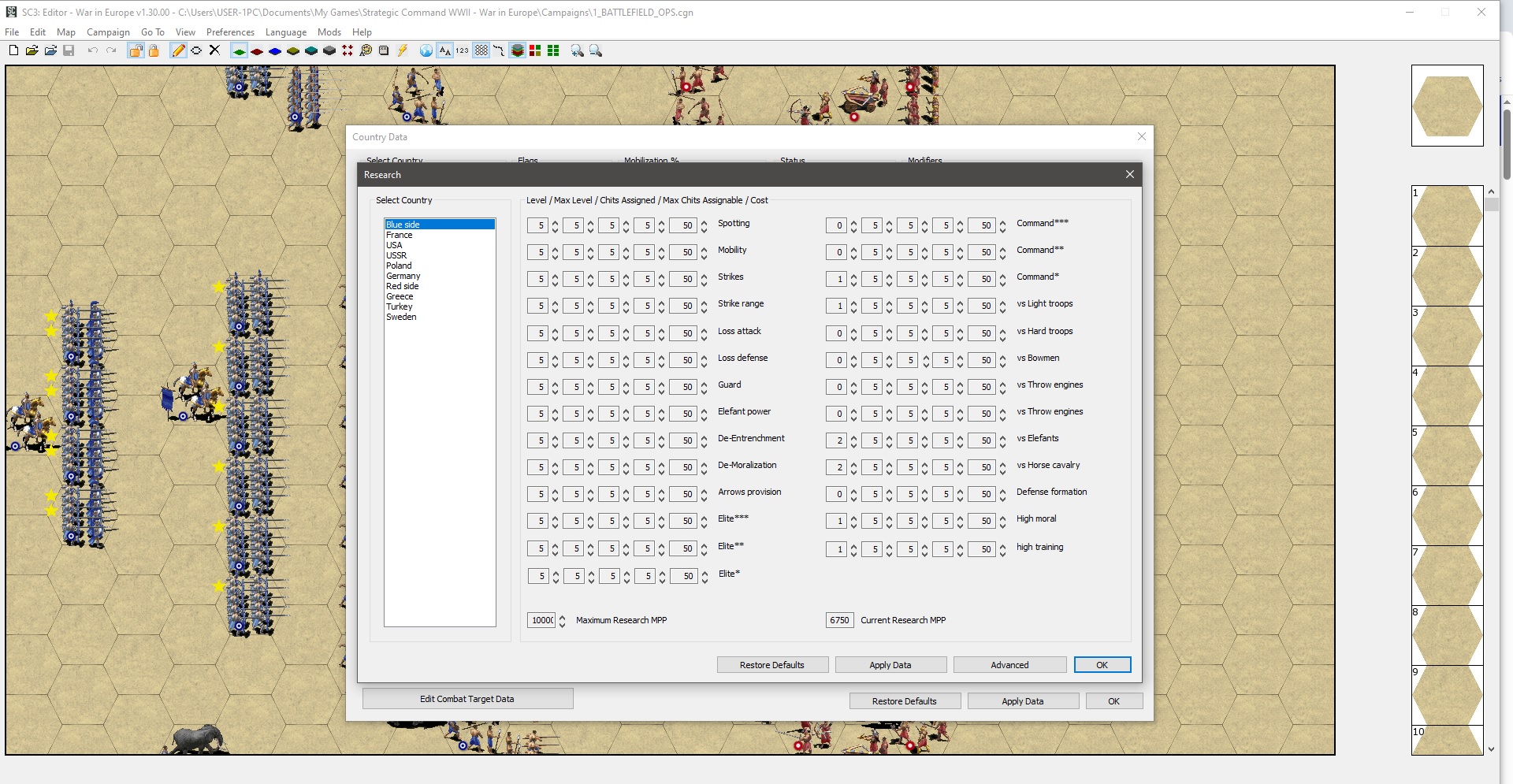Increase the Maximum Research MPP value

(562, 617)
